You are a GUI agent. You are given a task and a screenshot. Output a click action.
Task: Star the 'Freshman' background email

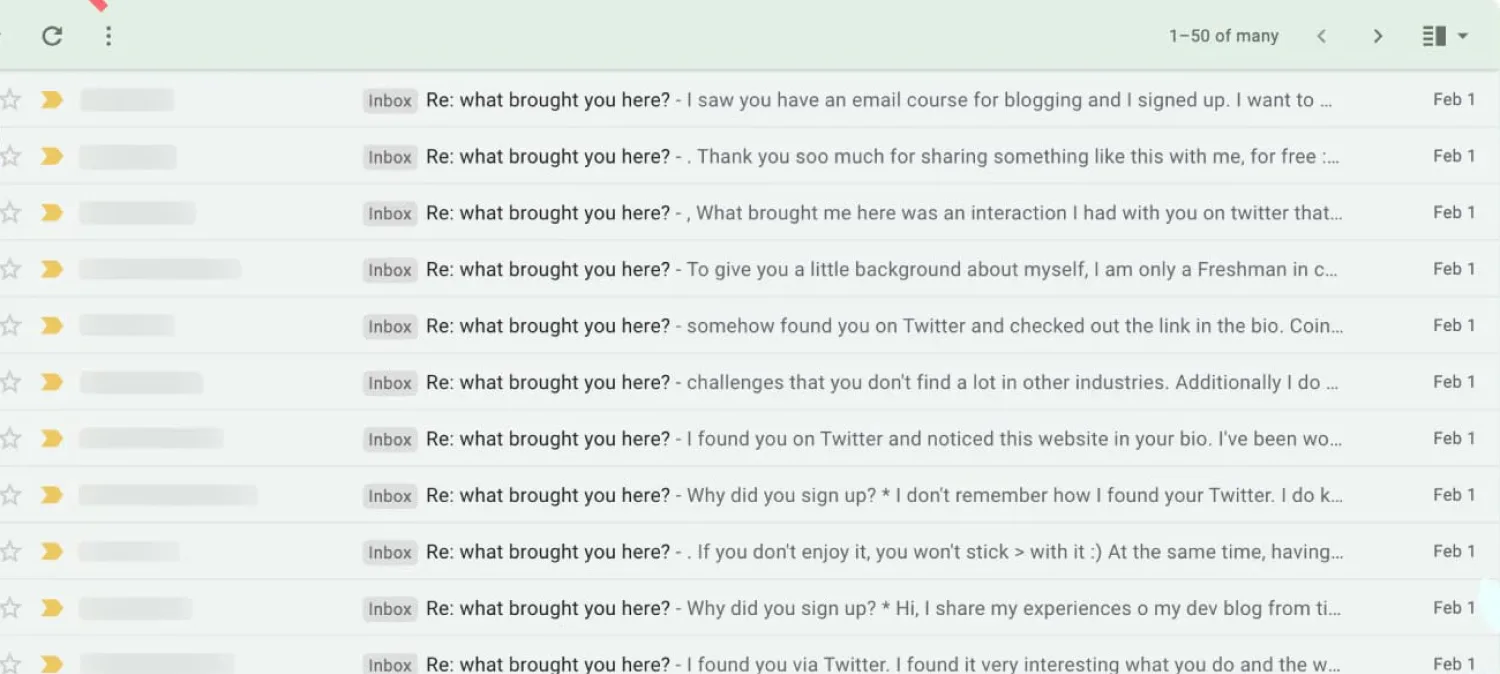tap(11, 269)
